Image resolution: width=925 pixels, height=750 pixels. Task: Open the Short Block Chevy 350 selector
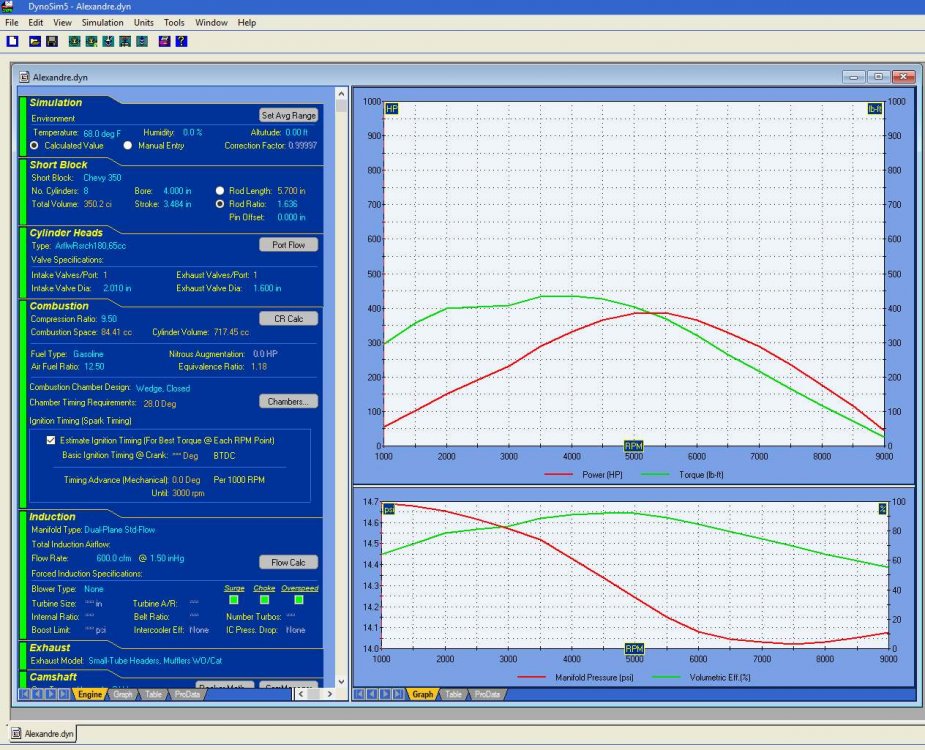104,177
